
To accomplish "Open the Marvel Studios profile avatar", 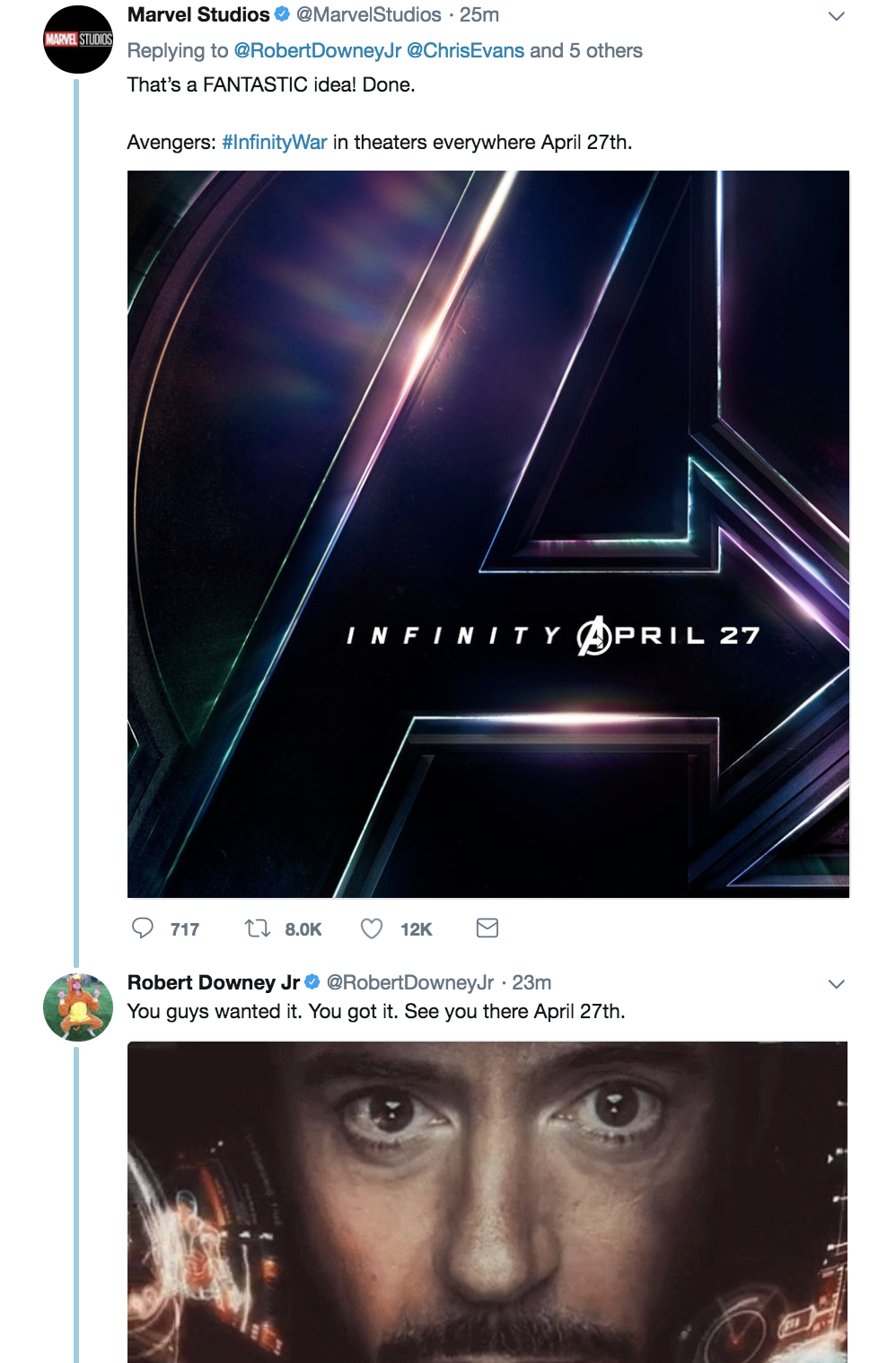I will click(x=78, y=40).
